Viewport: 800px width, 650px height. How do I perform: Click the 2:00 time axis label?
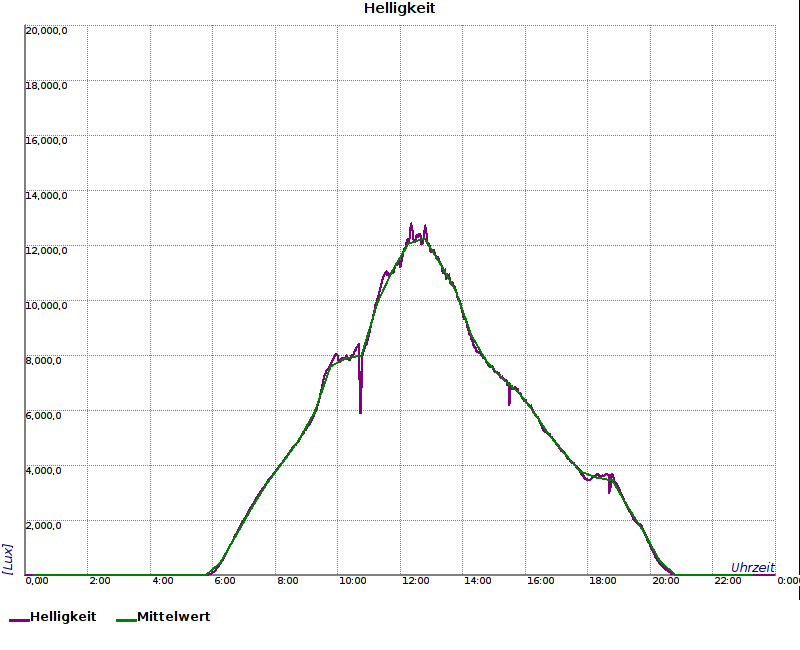99,581
